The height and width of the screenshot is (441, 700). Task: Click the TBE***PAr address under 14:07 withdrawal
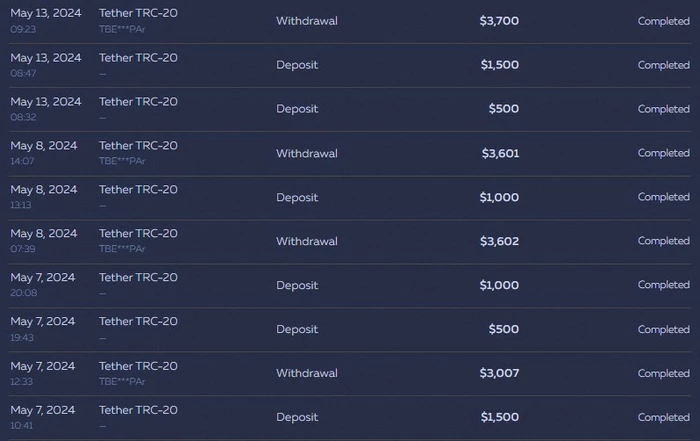point(122,161)
